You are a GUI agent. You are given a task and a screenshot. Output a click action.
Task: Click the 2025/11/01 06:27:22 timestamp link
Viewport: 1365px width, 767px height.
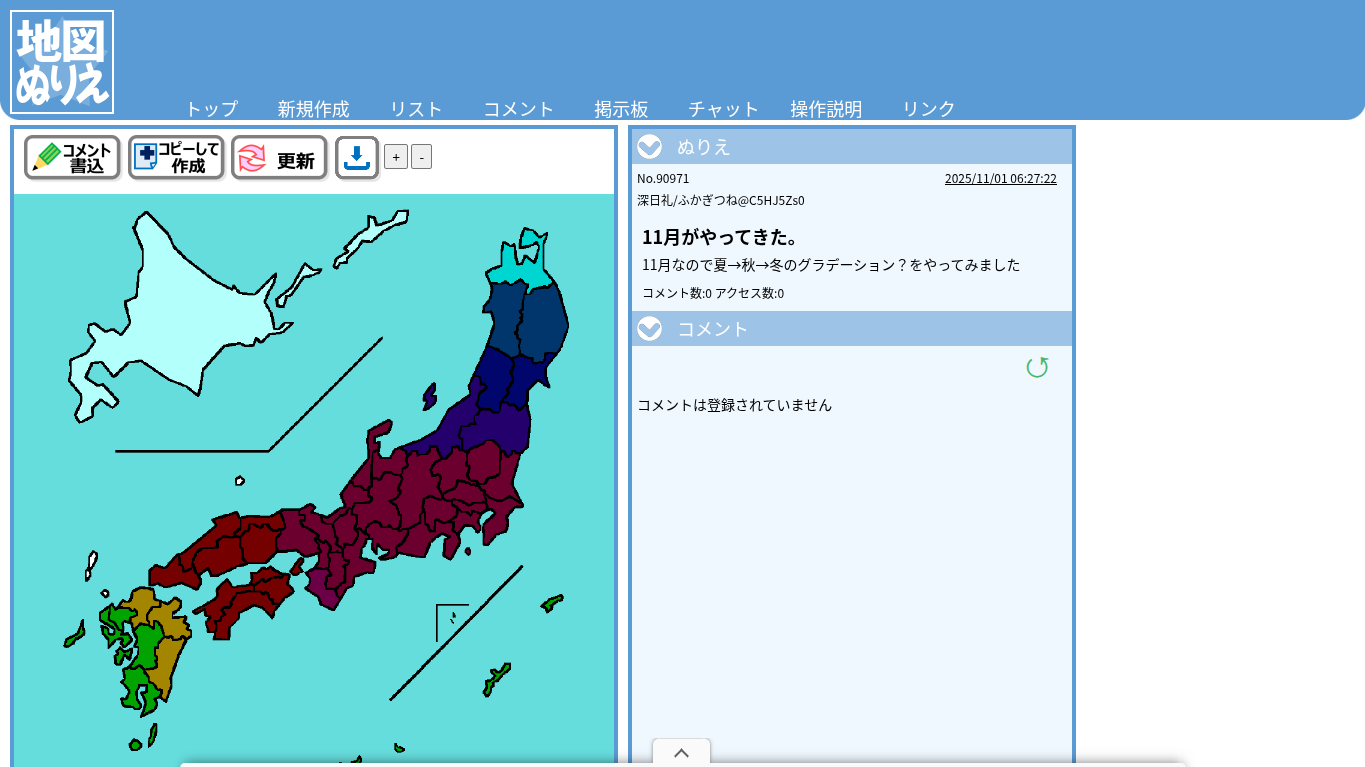tap(1000, 179)
